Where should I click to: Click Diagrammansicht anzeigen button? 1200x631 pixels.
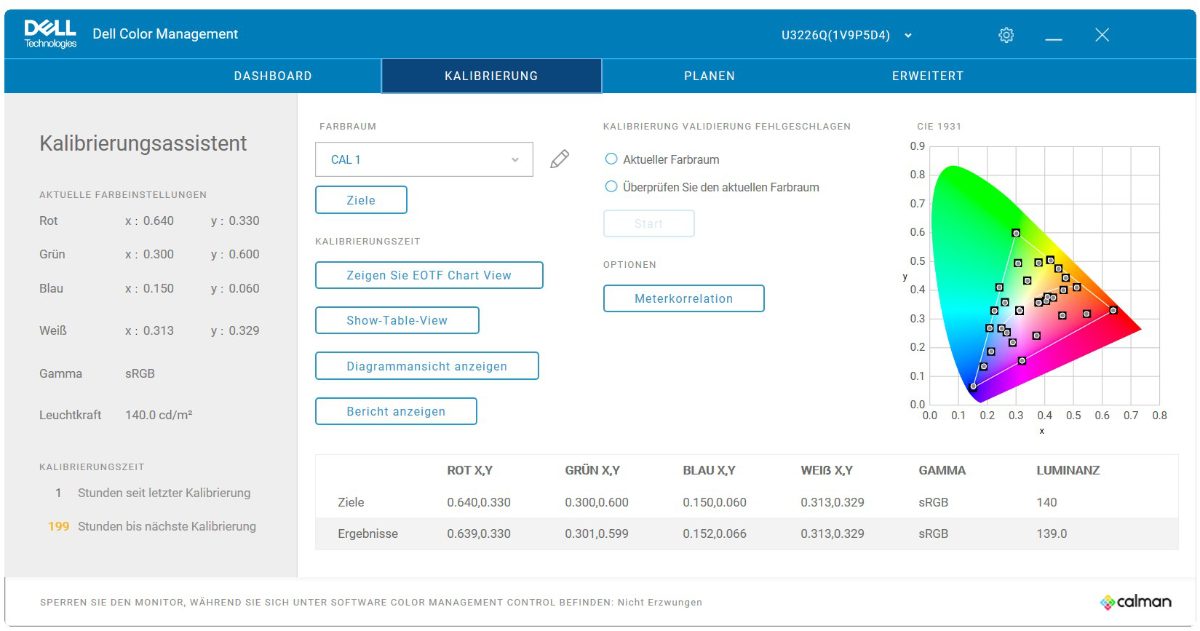427,366
